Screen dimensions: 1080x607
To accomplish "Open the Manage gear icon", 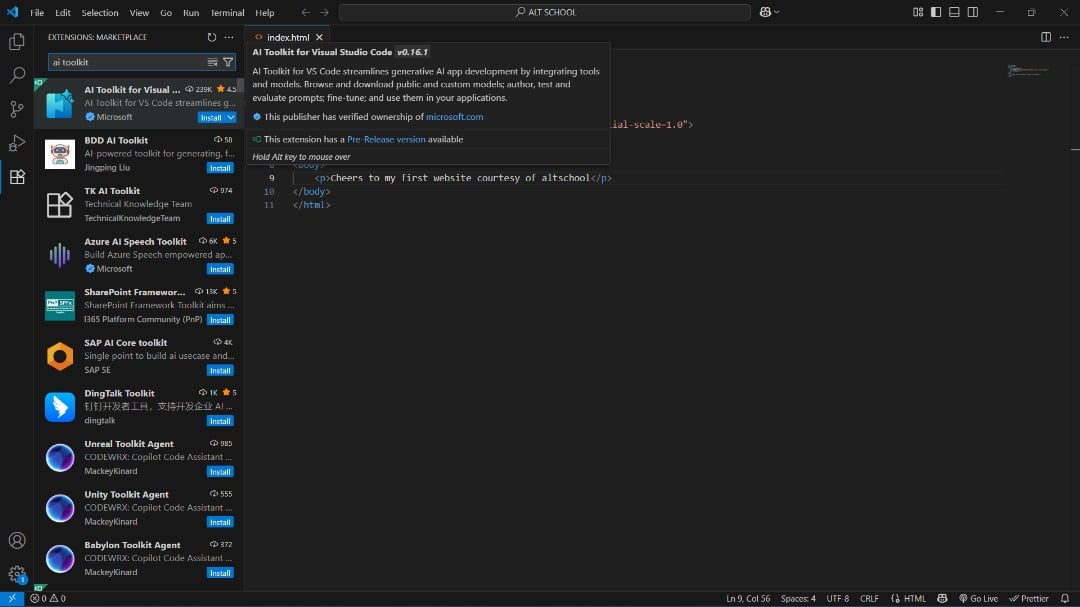I will click(17, 574).
